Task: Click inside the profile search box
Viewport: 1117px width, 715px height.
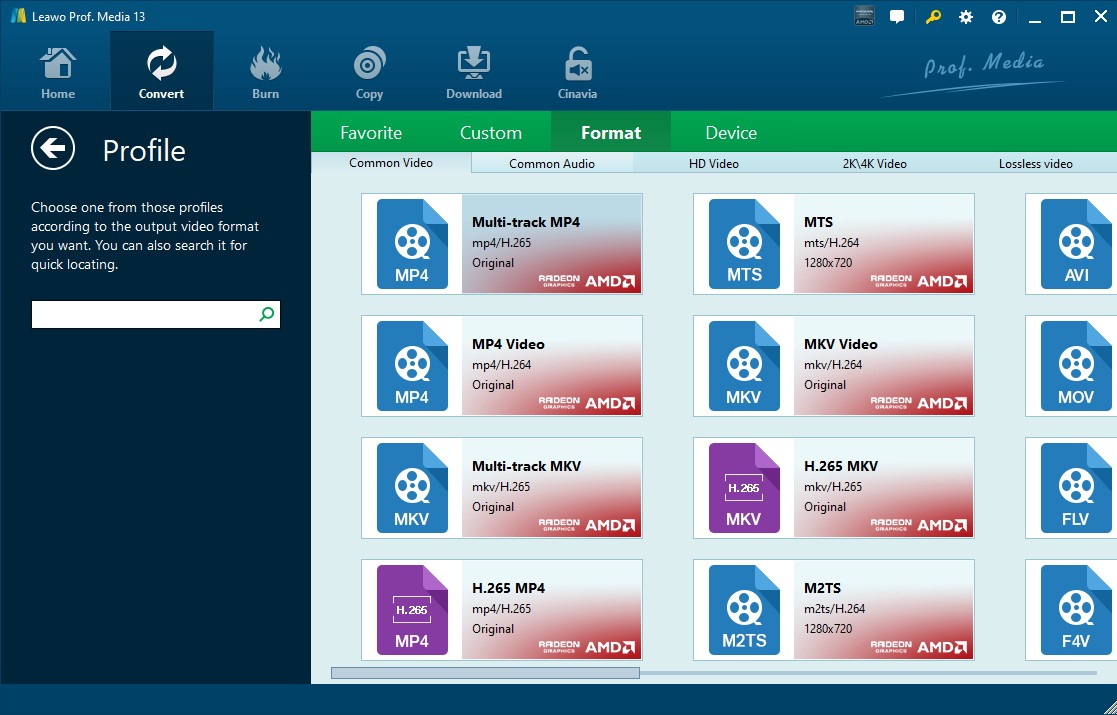Action: click(140, 314)
